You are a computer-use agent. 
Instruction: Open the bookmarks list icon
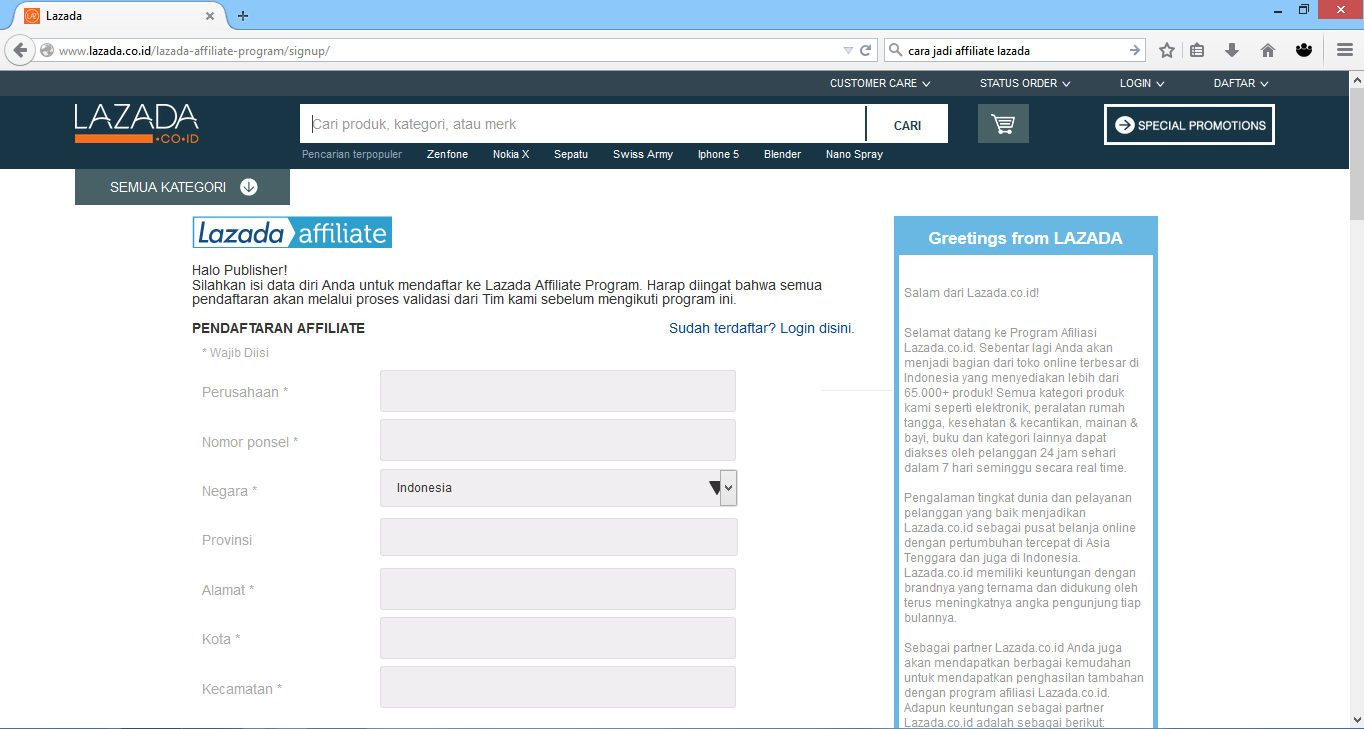[x=1197, y=50]
